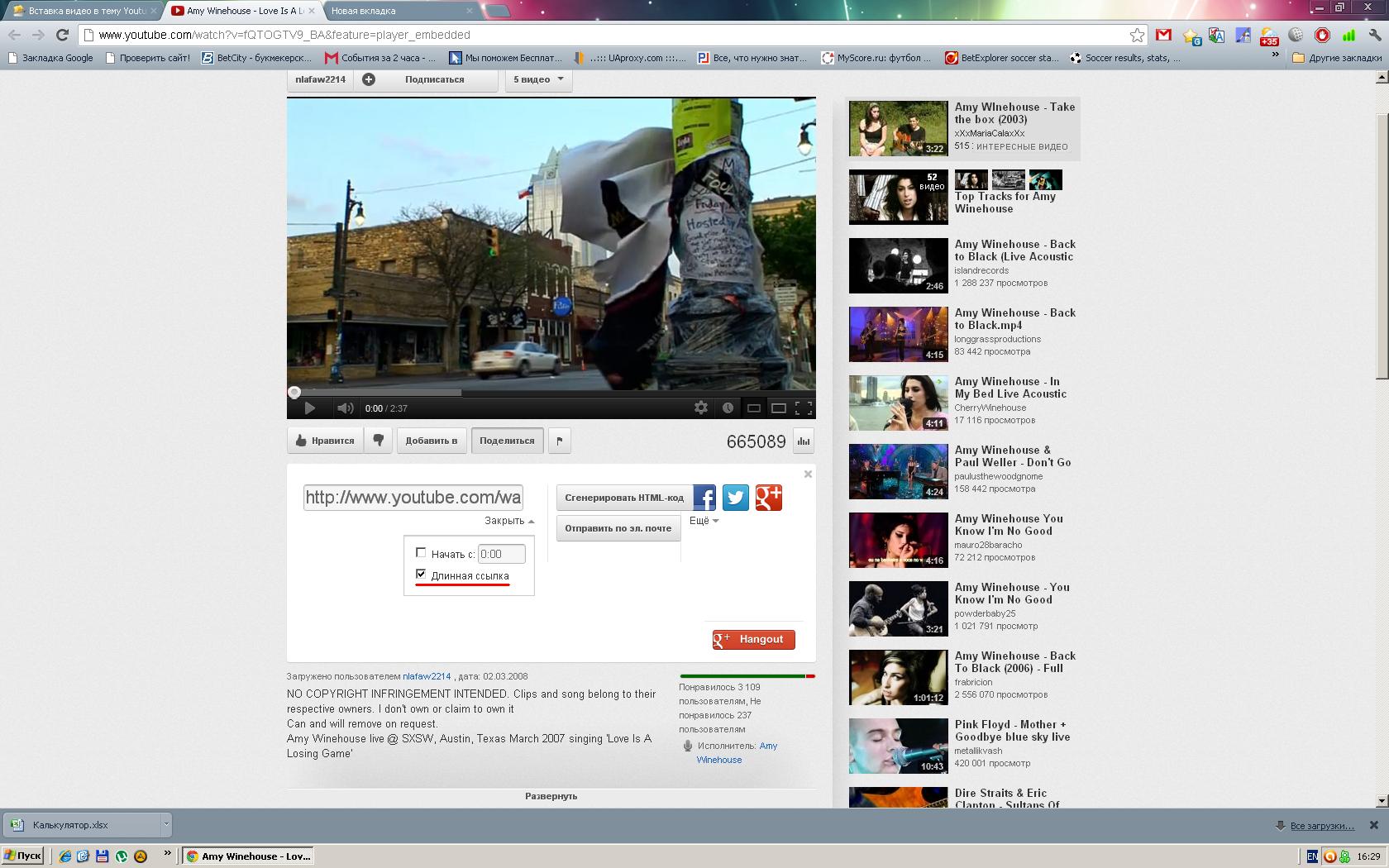Open Калькулятор.xlsx download menu arrow
The height and width of the screenshot is (868, 1389).
(x=165, y=825)
